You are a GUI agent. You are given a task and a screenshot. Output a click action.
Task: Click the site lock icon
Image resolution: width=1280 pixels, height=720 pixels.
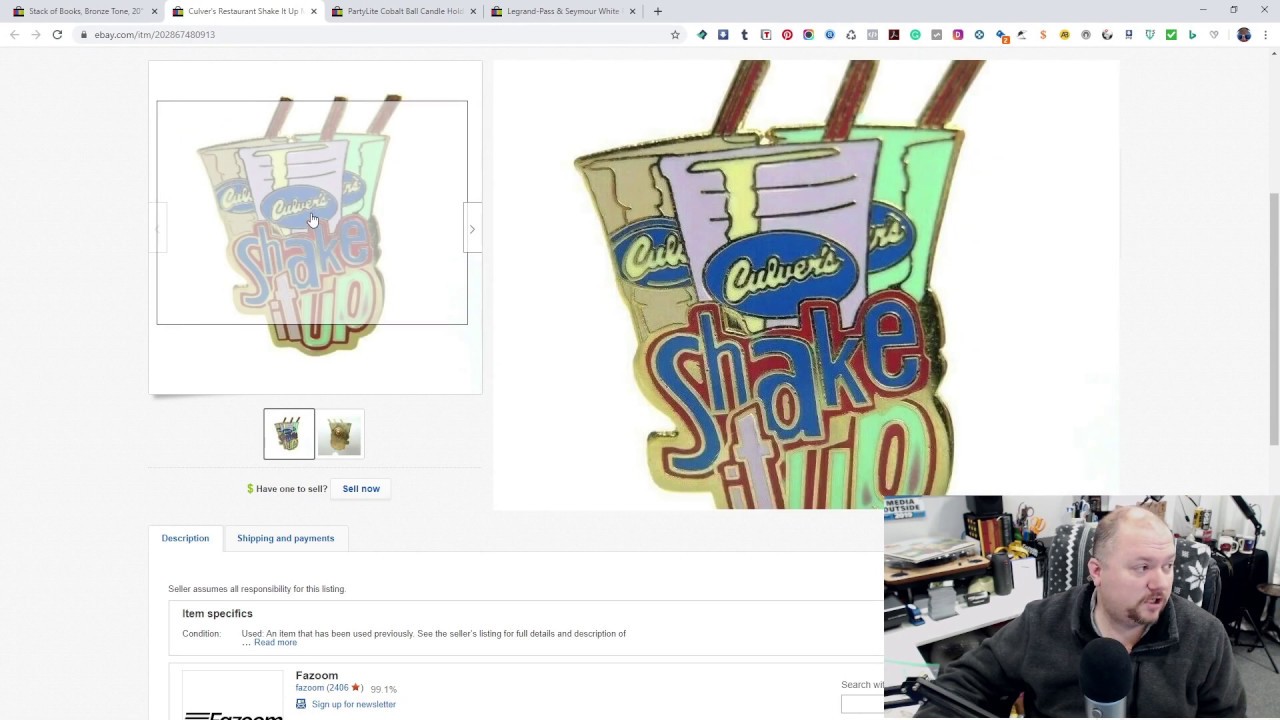[x=84, y=35]
